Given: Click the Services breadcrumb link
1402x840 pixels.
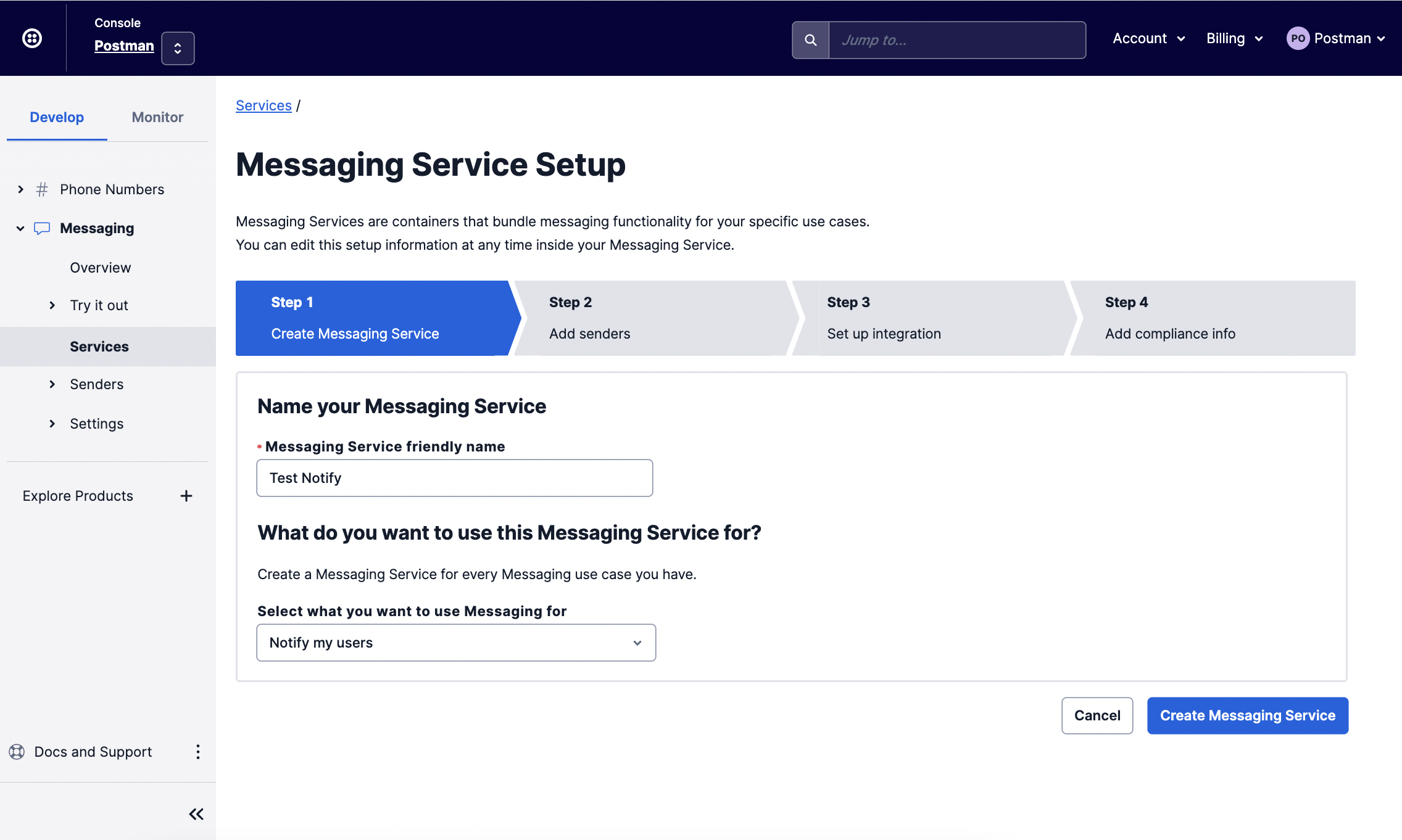Looking at the screenshot, I should 263,105.
